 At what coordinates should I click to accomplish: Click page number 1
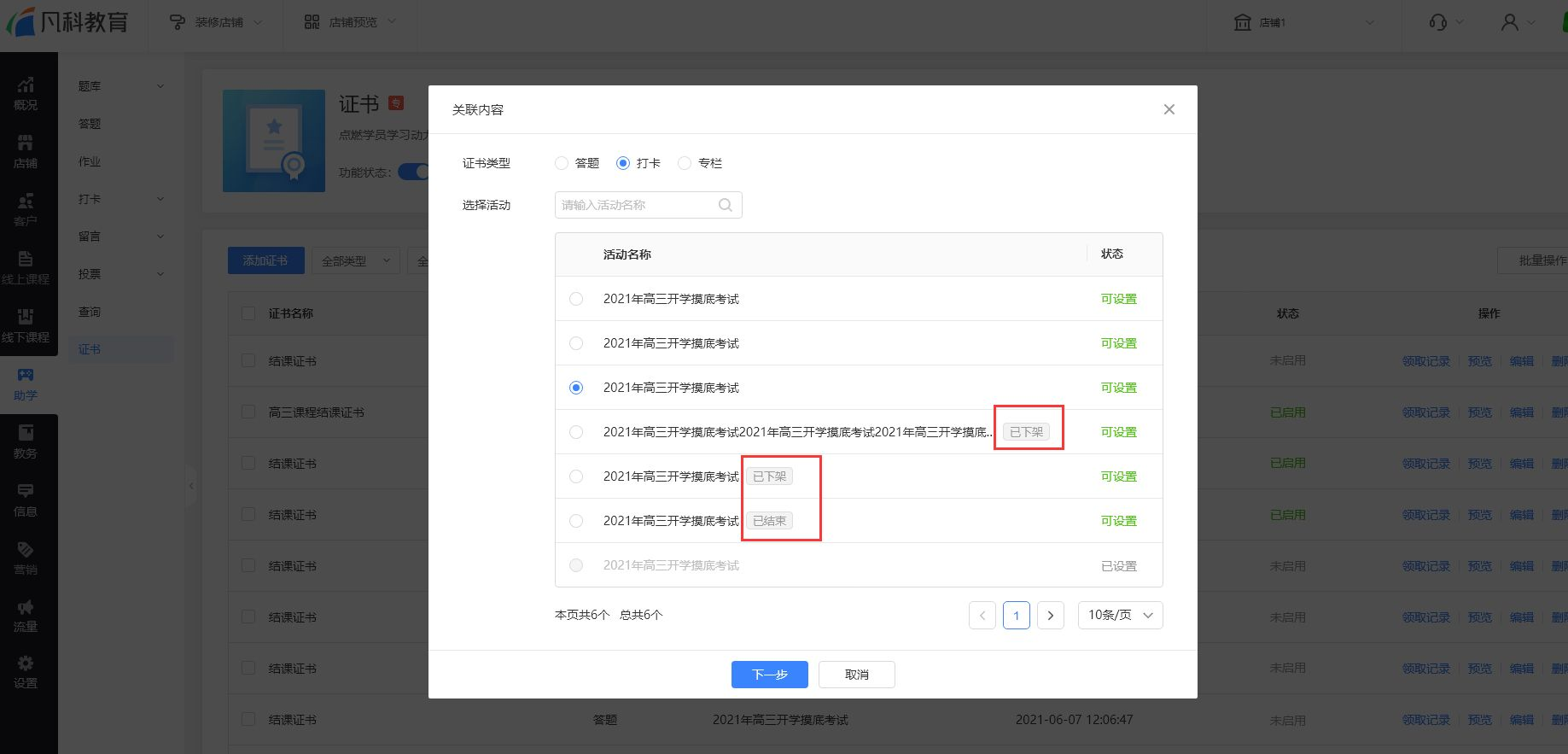[1017, 616]
